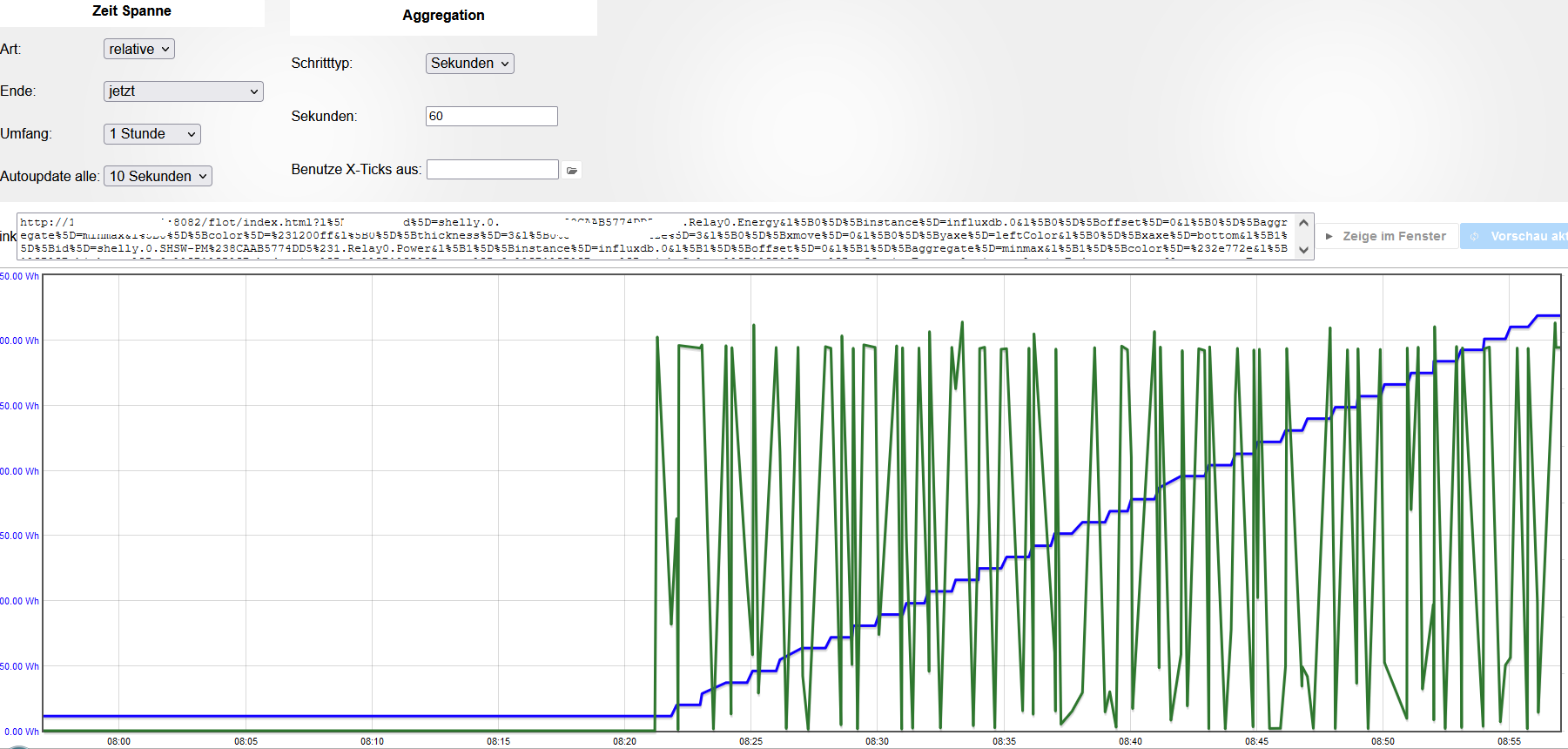Click the 0.00 Wh y-axis label
The image size is (1568, 749).
(22, 732)
